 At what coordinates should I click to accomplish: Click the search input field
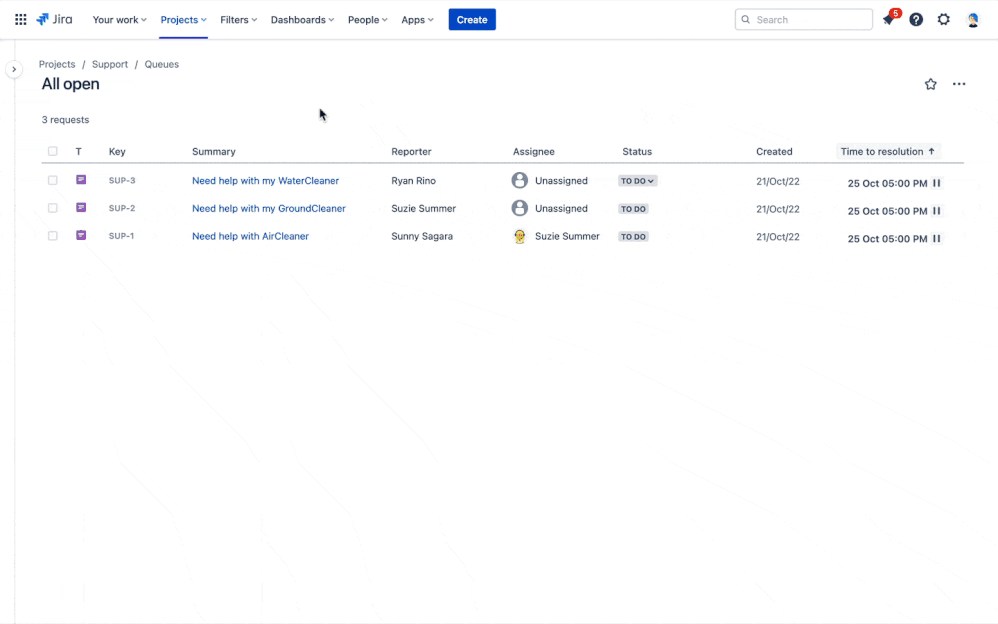point(803,20)
